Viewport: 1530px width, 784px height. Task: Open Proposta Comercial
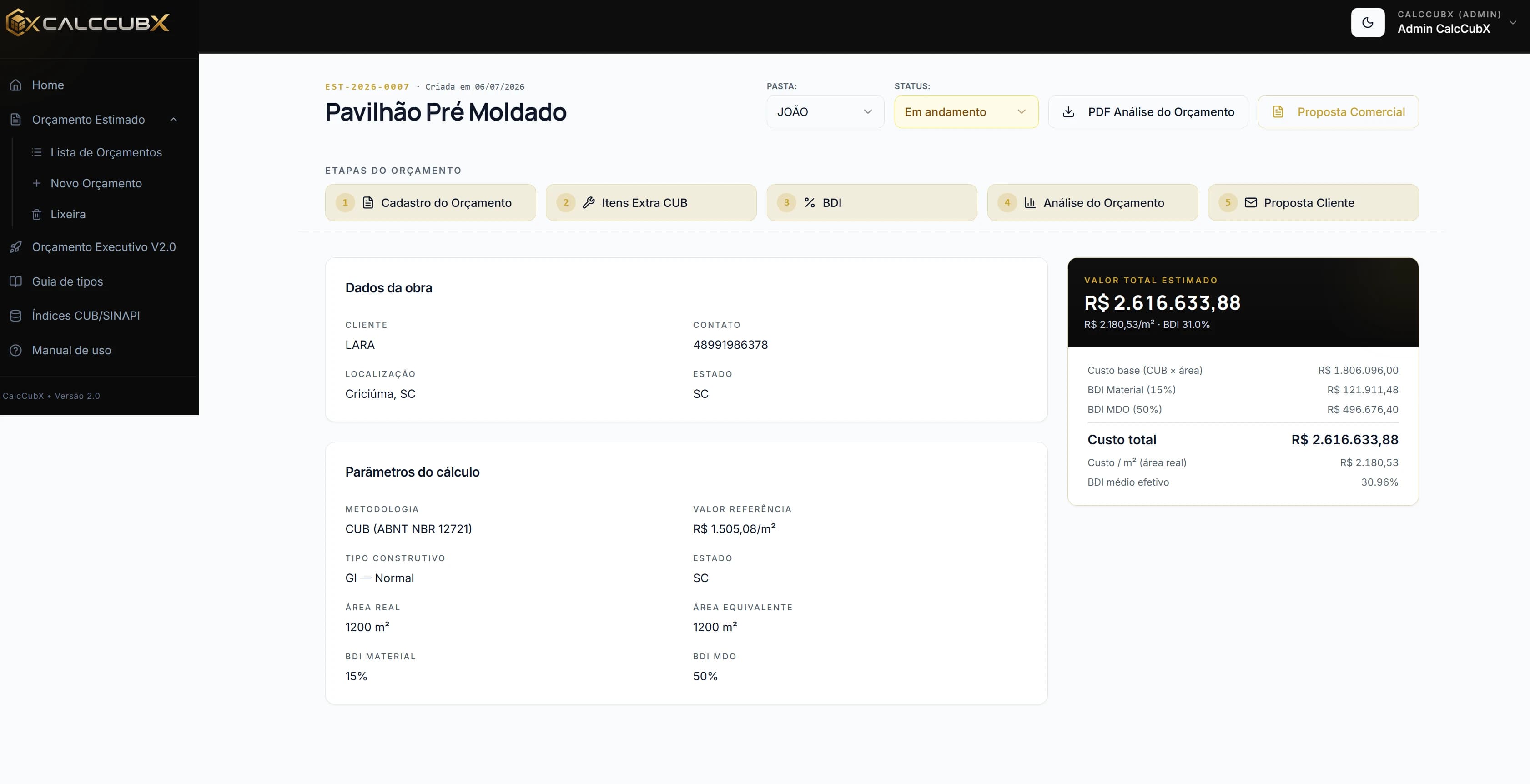coord(1338,112)
